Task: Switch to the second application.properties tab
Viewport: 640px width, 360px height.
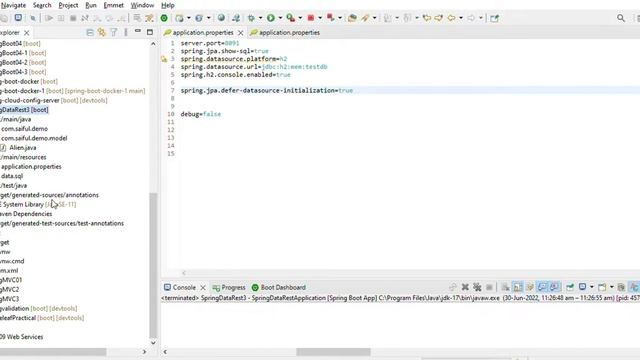Action: click(x=285, y=32)
